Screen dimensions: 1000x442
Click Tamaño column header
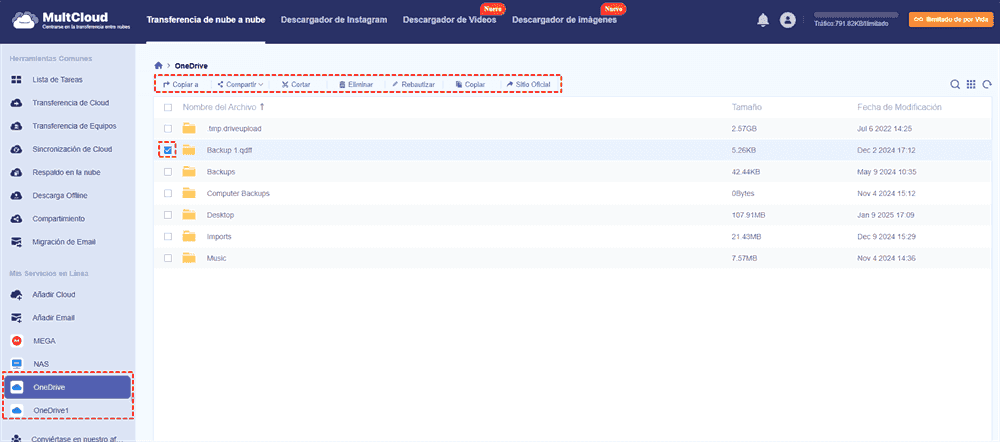pos(747,107)
